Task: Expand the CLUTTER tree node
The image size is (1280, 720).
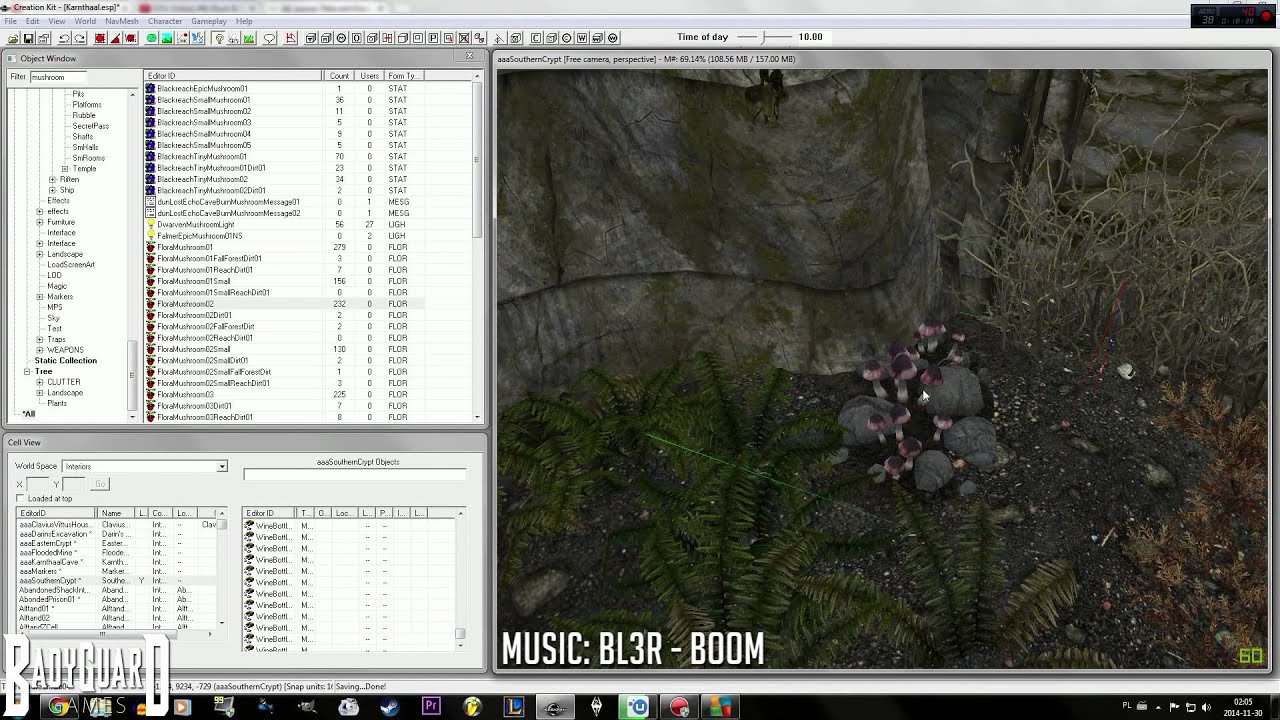Action: (x=40, y=382)
